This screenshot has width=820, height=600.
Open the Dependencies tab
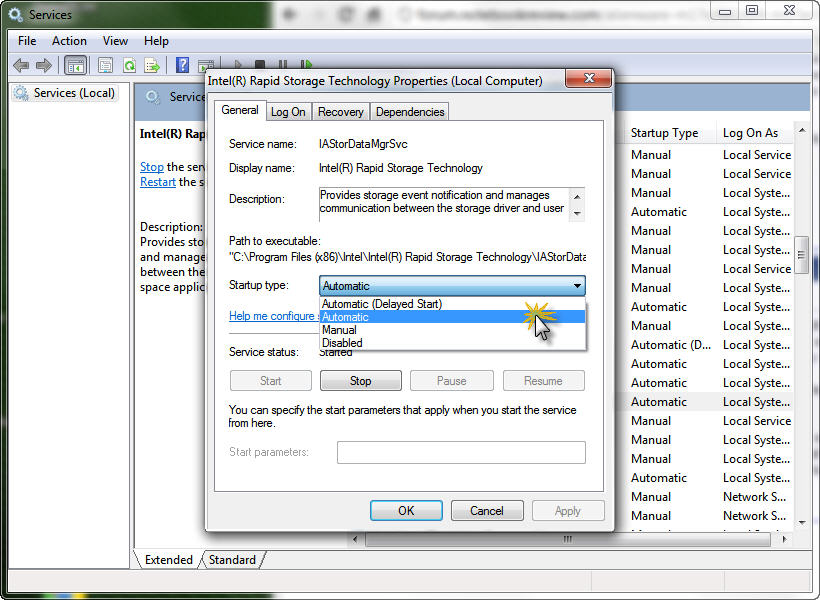(410, 112)
